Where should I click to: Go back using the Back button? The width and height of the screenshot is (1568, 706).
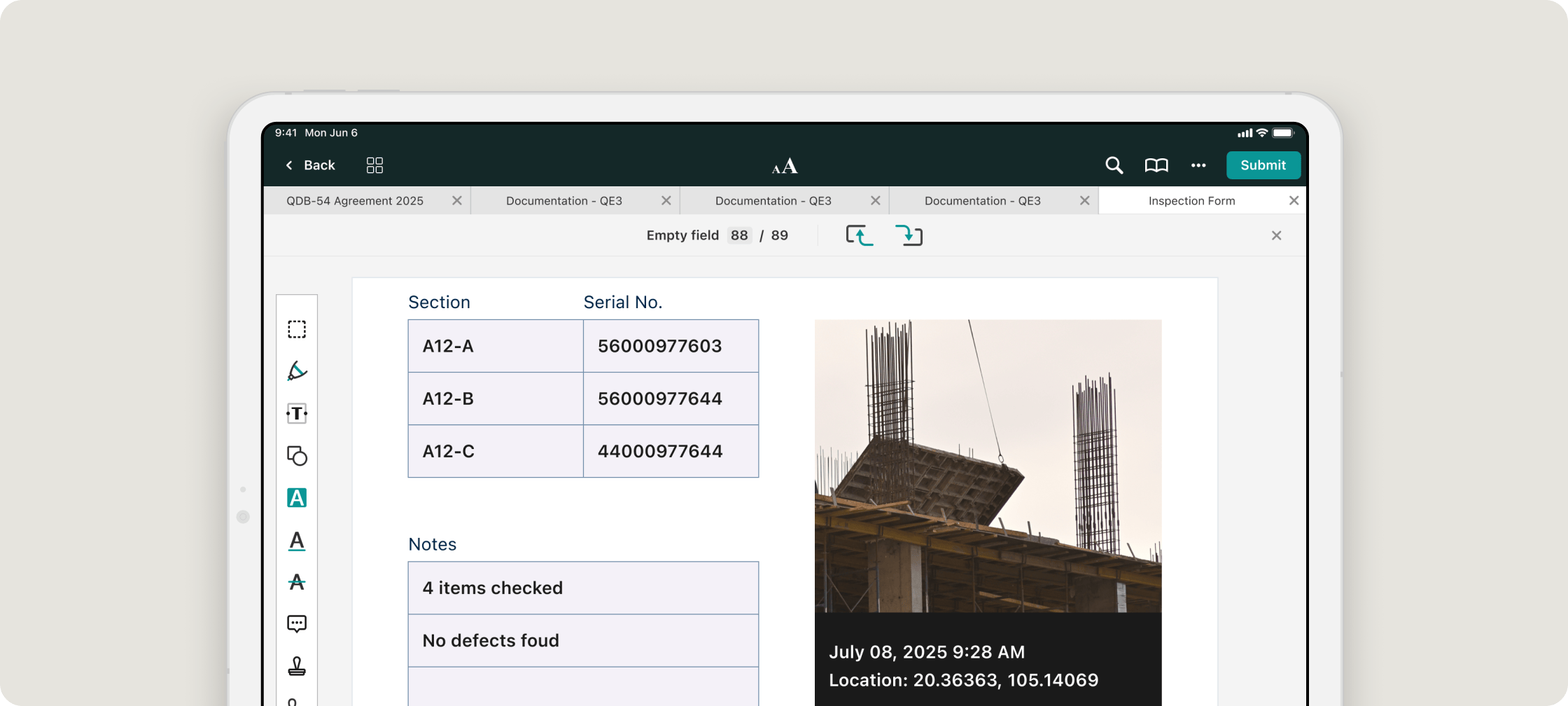point(310,165)
